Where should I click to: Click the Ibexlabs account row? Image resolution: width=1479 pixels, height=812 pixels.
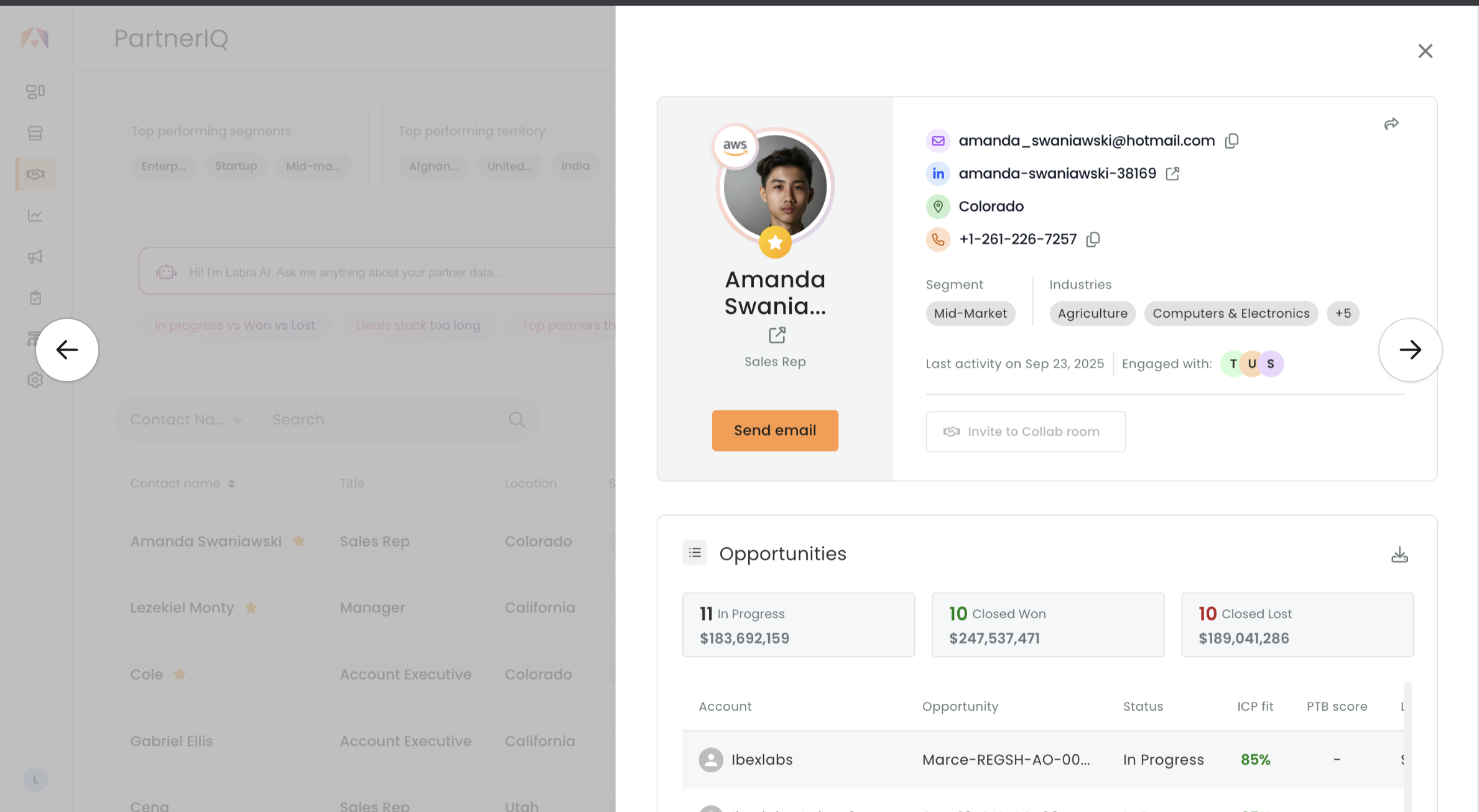pos(761,760)
